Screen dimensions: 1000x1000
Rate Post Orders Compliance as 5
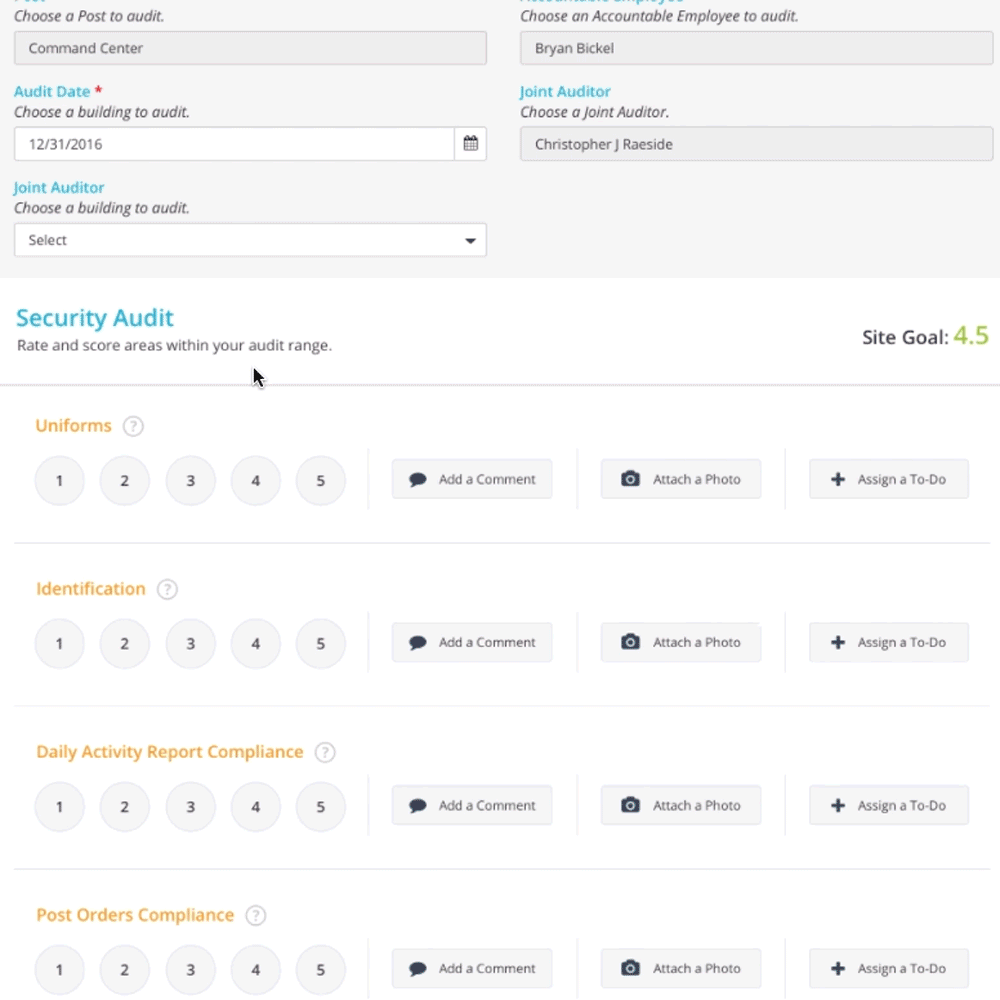pos(321,970)
